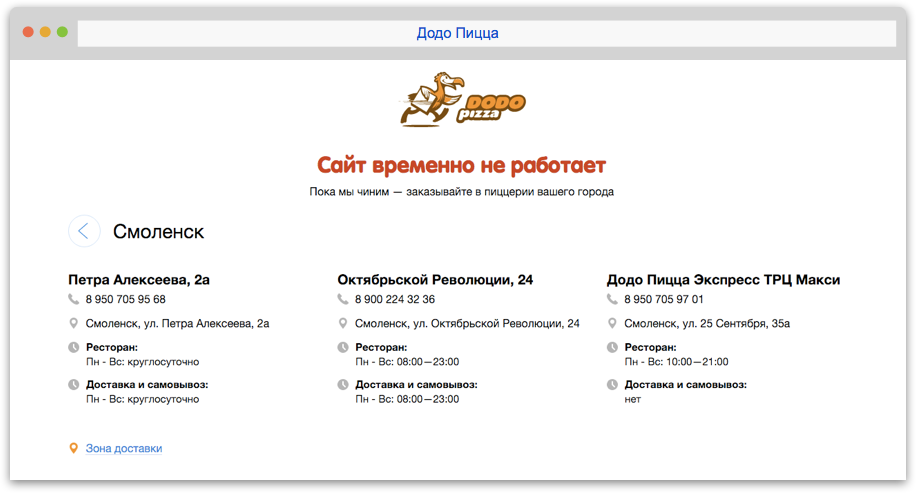Click the Dodo Pizza logo
The width and height of the screenshot is (916, 493).
[x=462, y=99]
